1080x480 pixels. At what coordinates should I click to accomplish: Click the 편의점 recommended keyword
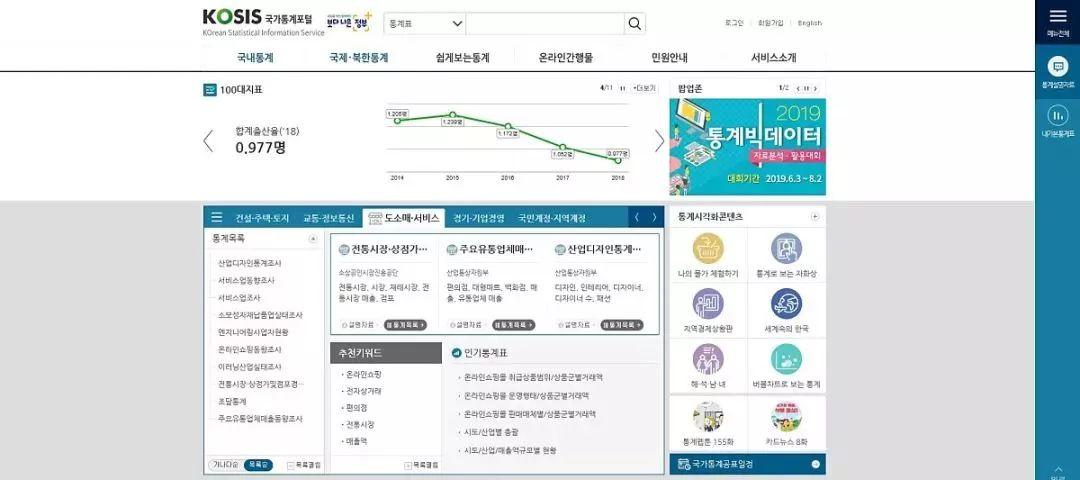coord(356,408)
